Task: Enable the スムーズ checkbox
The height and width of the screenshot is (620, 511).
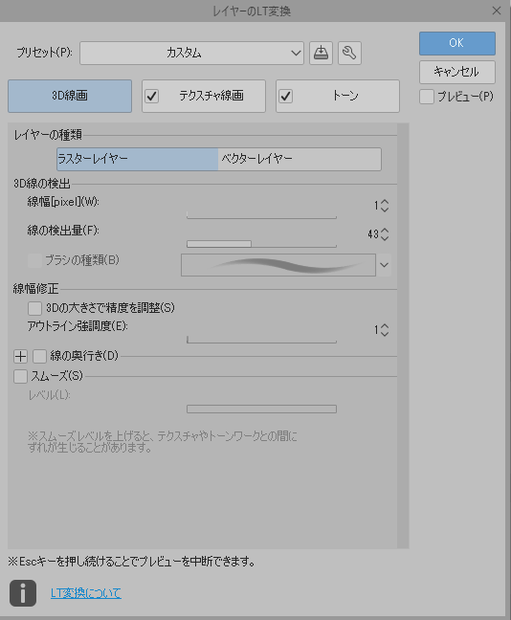Action: tap(21, 376)
